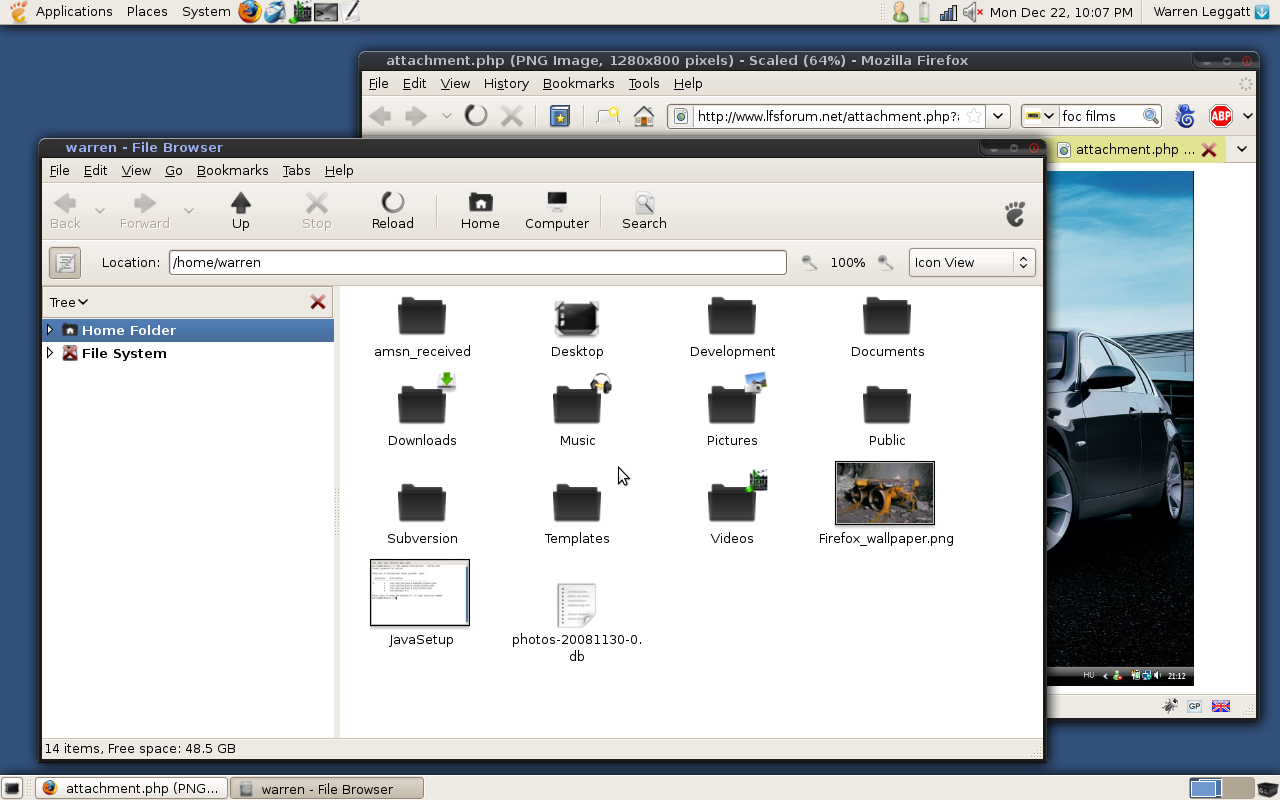The image size is (1280, 800).
Task: Open the Back history dropdown arrow
Action: coord(100,210)
